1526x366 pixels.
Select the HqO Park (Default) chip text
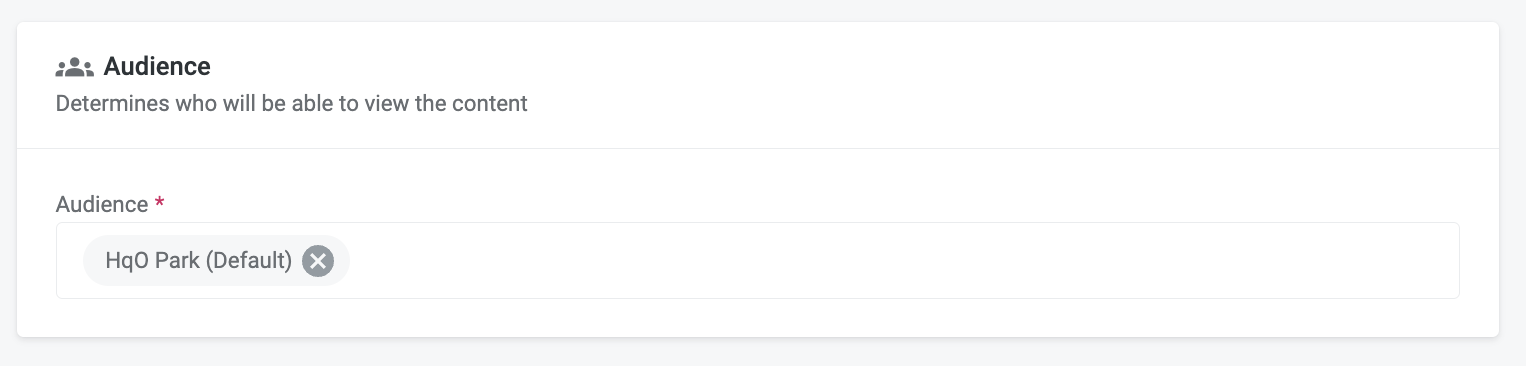click(x=199, y=261)
